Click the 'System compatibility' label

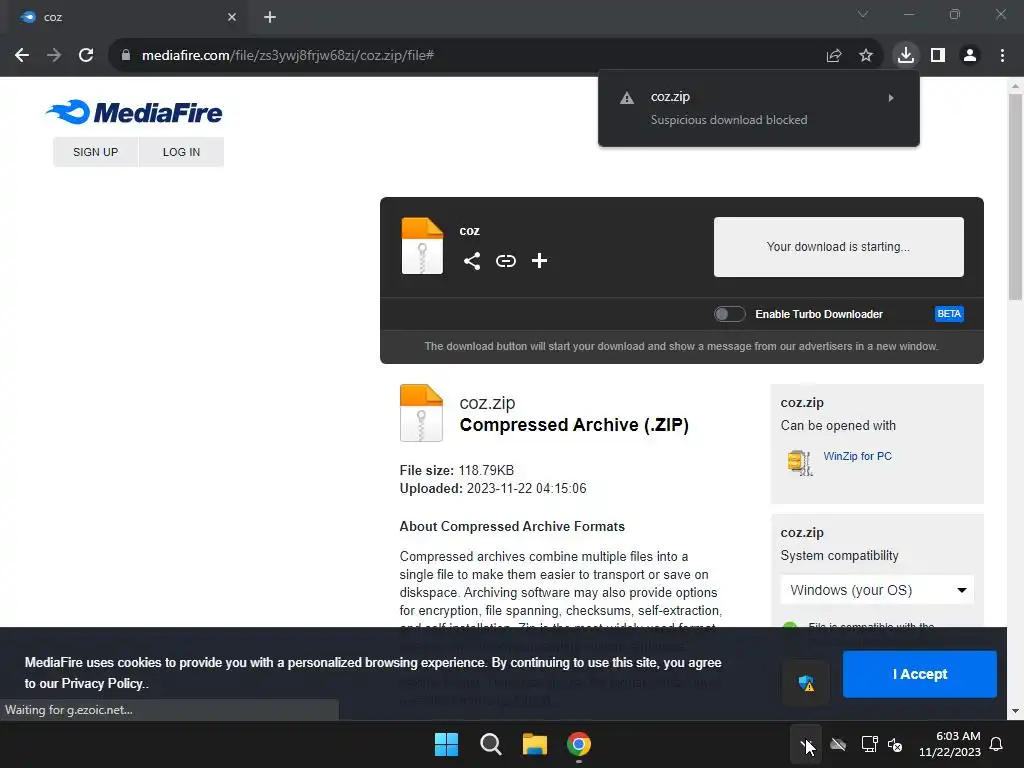pyautogui.click(x=839, y=556)
